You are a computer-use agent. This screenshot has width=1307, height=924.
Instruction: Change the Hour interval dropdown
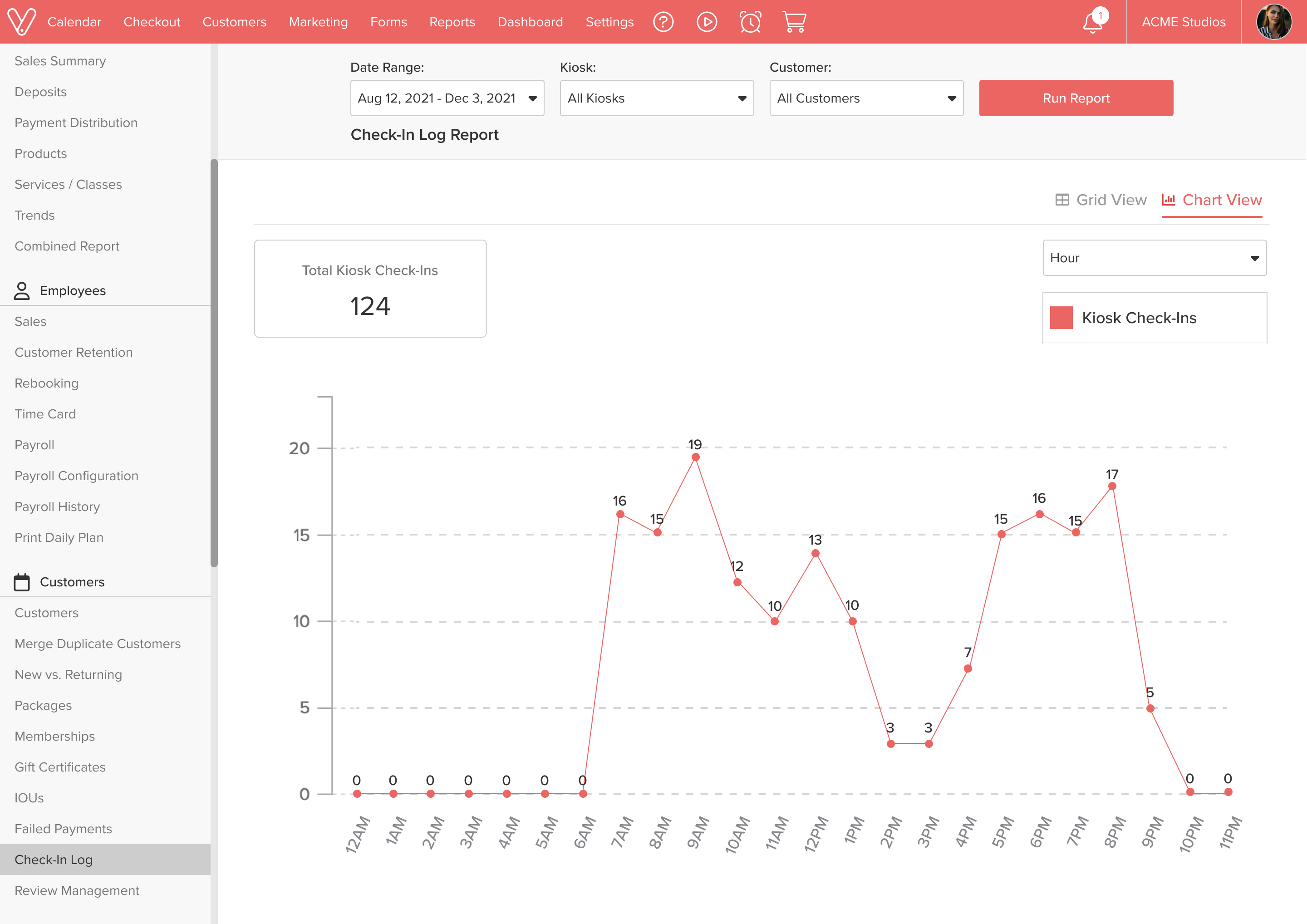[x=1155, y=258]
